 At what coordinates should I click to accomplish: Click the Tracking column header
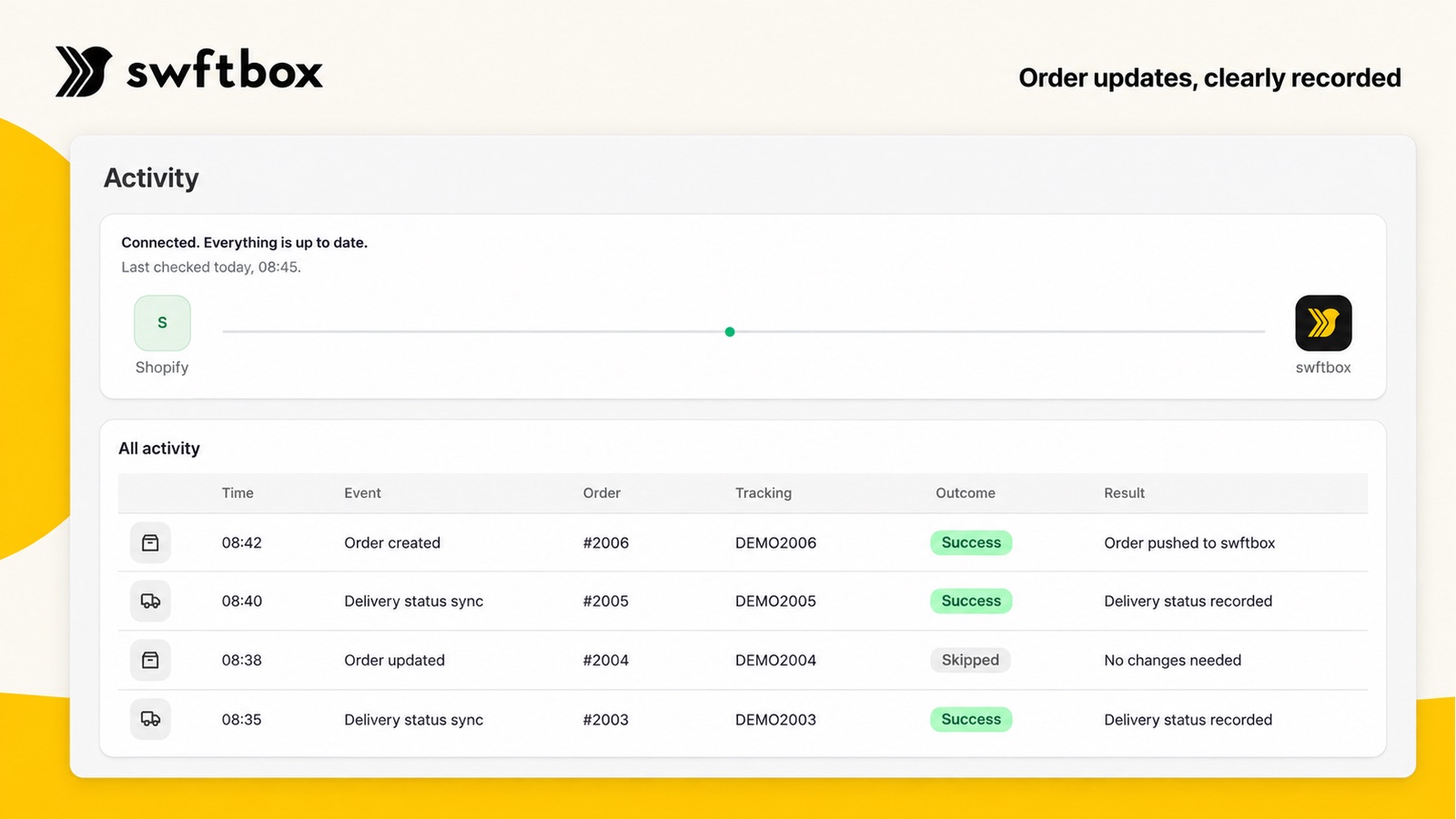(x=763, y=493)
